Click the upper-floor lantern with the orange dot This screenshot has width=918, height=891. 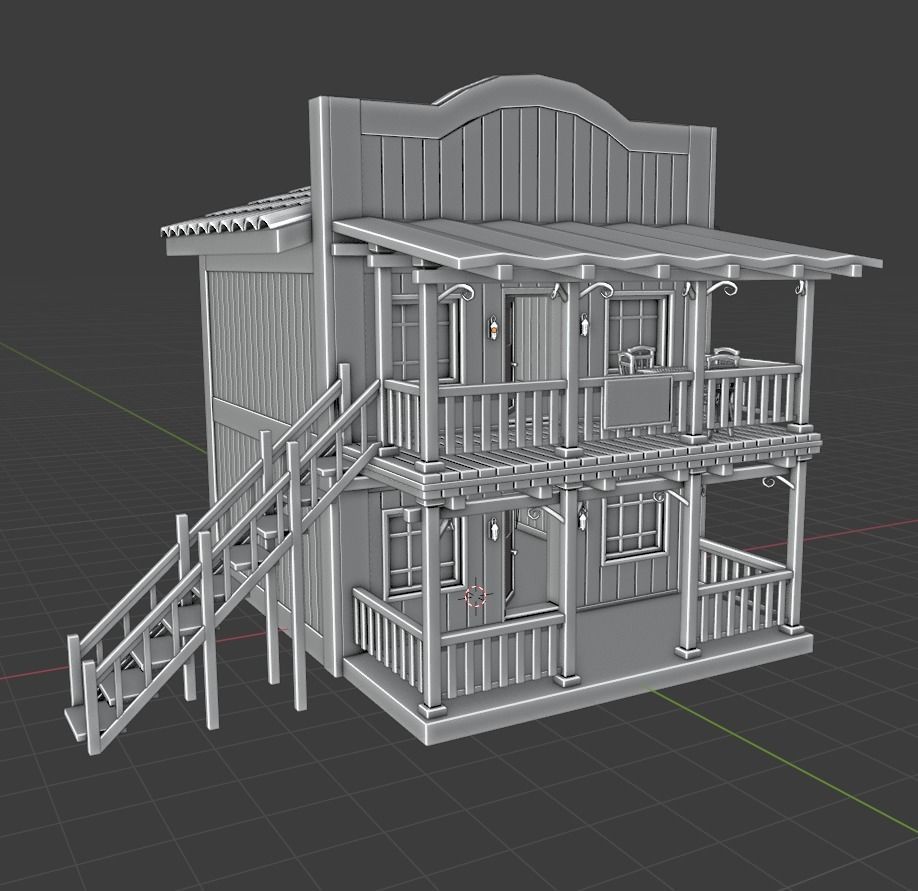[494, 328]
